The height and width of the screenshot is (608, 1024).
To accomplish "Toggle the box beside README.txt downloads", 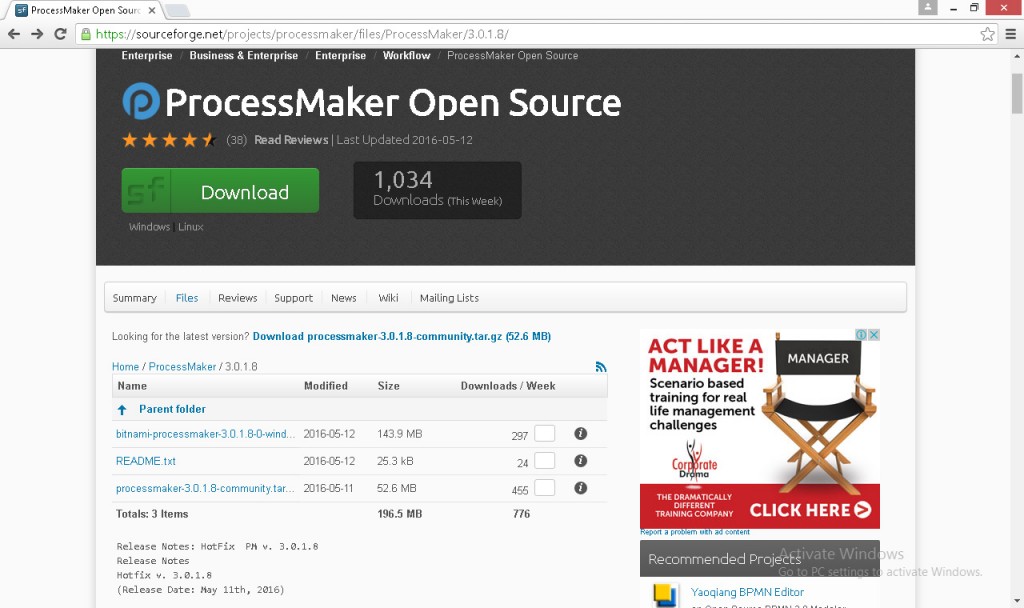I will pyautogui.click(x=544, y=461).
